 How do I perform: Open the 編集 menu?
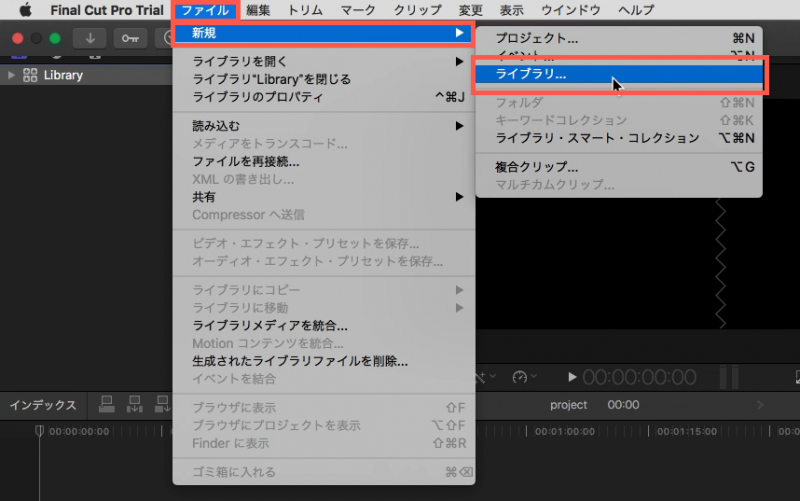pos(258,10)
